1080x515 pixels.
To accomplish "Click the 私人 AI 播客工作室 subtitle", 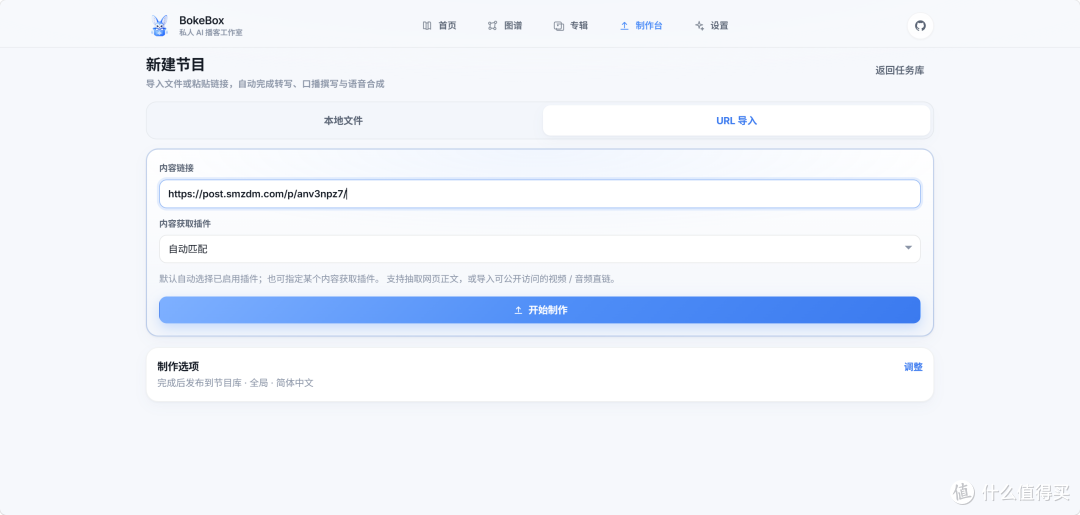I will [x=211, y=33].
